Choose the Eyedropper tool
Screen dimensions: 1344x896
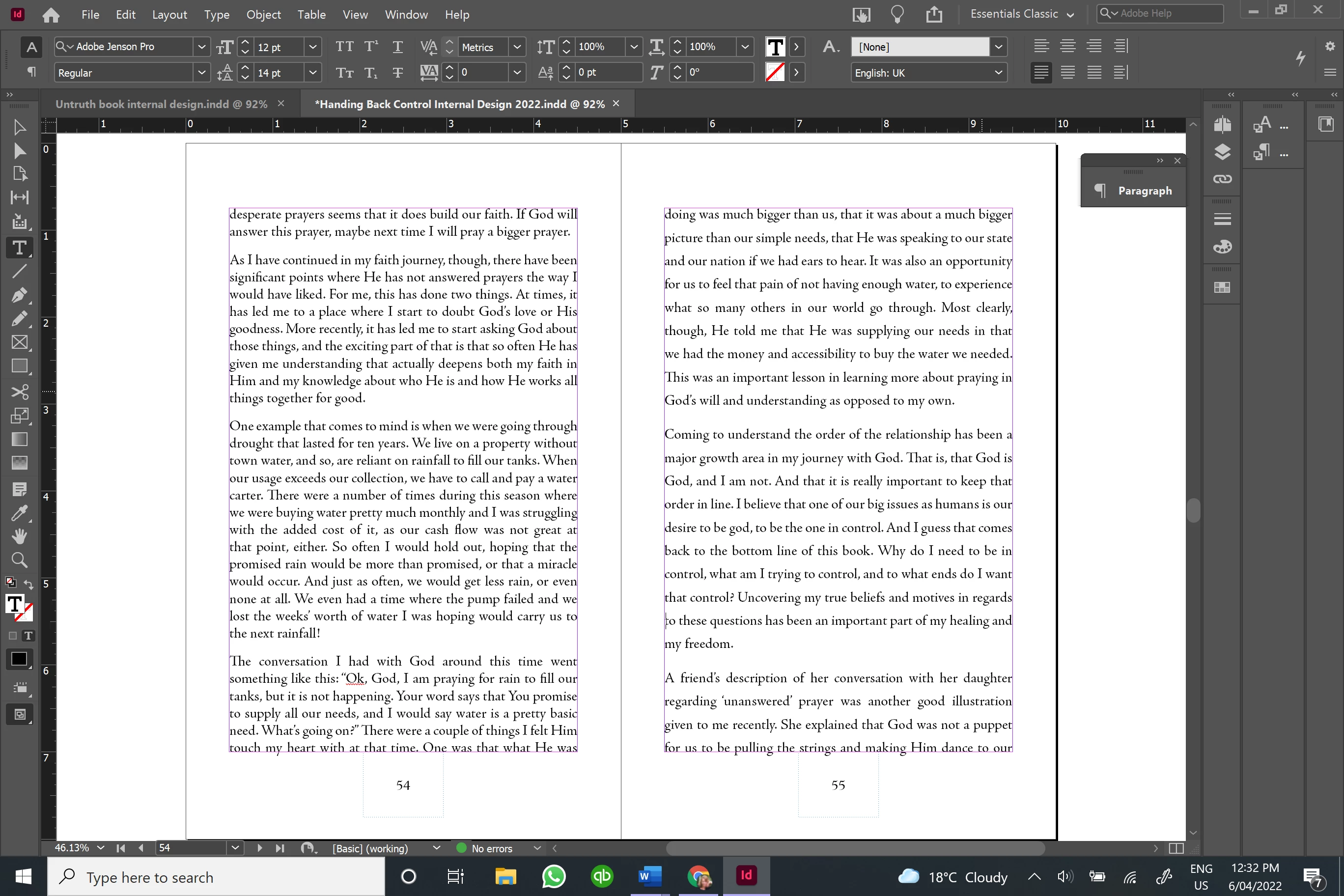[x=19, y=512]
